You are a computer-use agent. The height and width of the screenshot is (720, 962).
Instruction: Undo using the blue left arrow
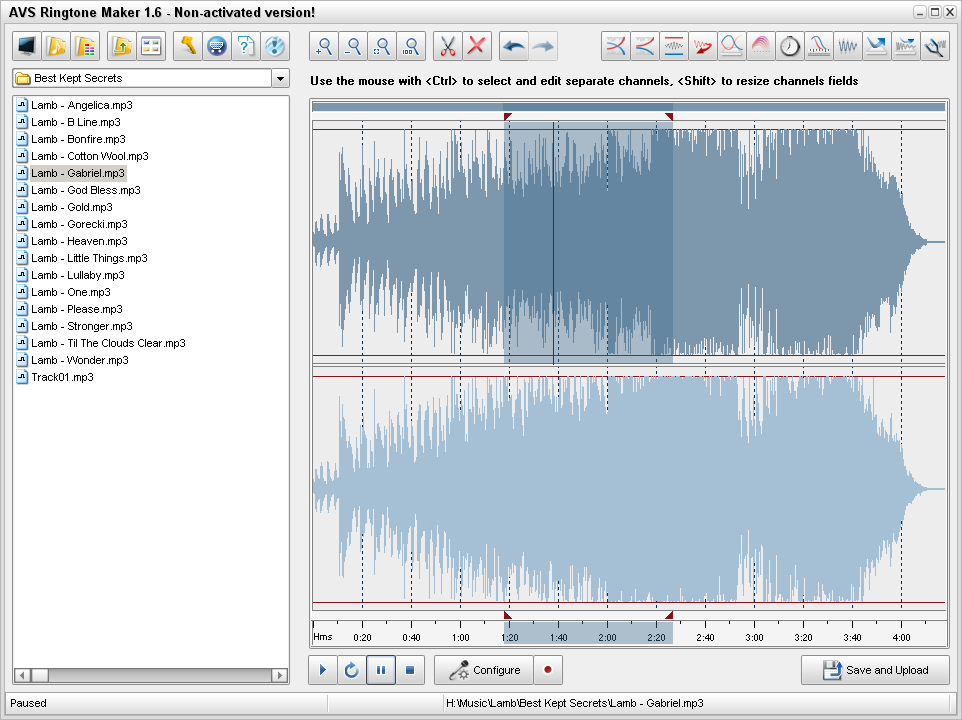click(514, 46)
